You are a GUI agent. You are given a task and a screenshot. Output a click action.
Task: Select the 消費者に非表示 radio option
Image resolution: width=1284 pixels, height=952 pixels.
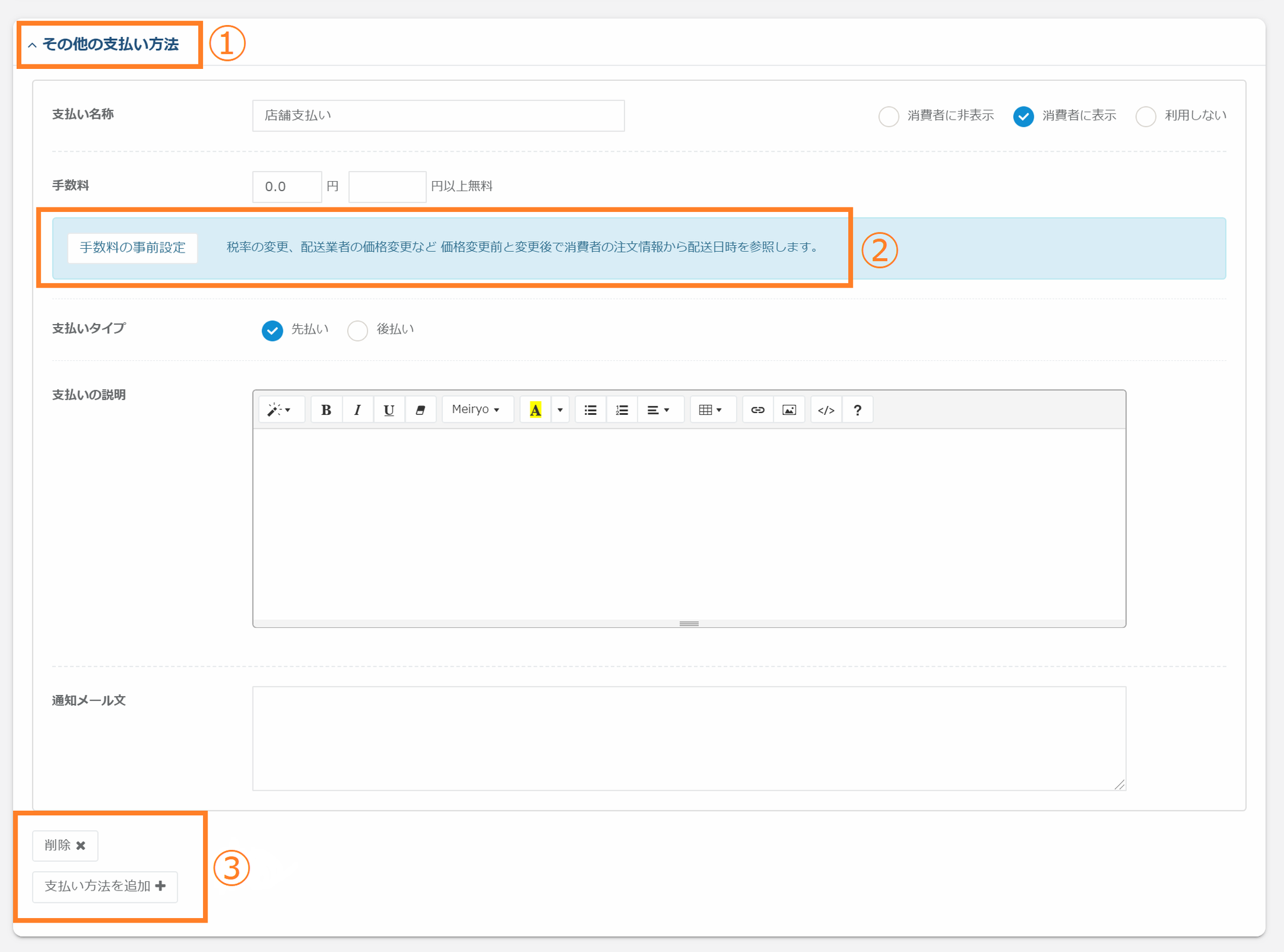pos(888,117)
